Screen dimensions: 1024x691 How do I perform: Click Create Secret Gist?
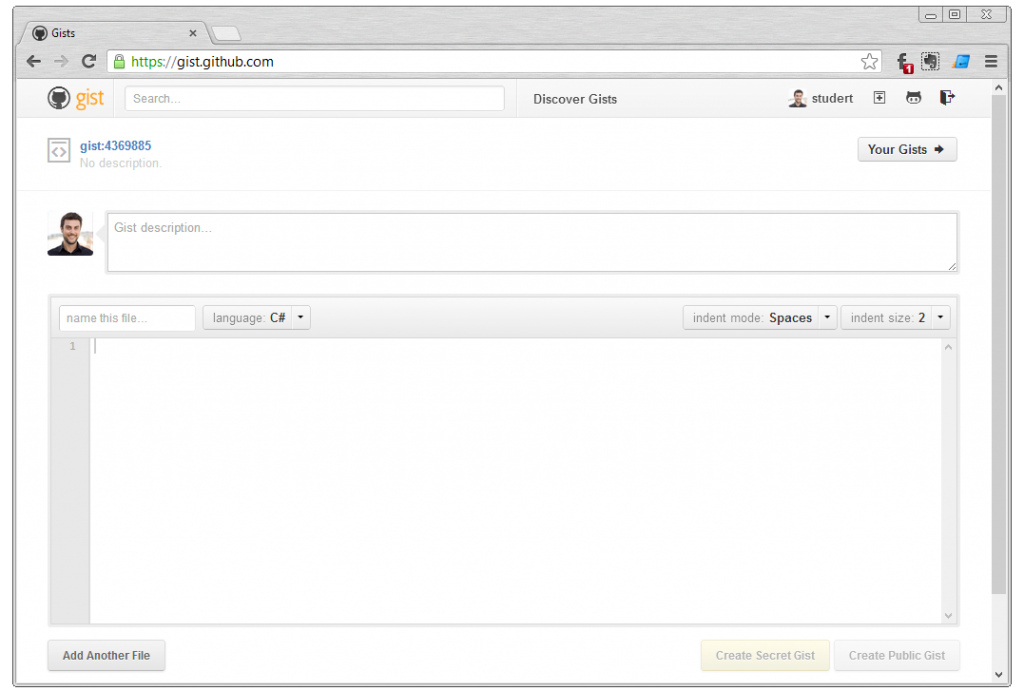765,656
